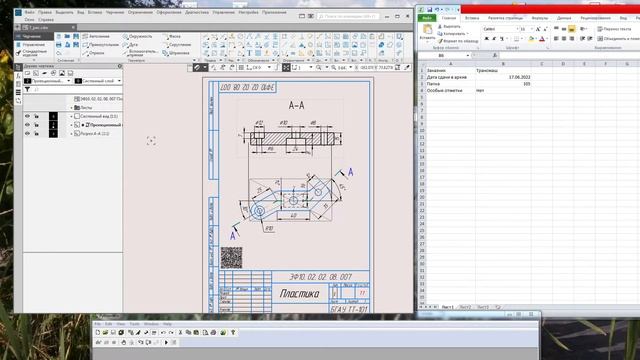Viewport: 640px width, 360px height.
Task: Open the Справка menu in KOMPAS
Action: point(46,19)
